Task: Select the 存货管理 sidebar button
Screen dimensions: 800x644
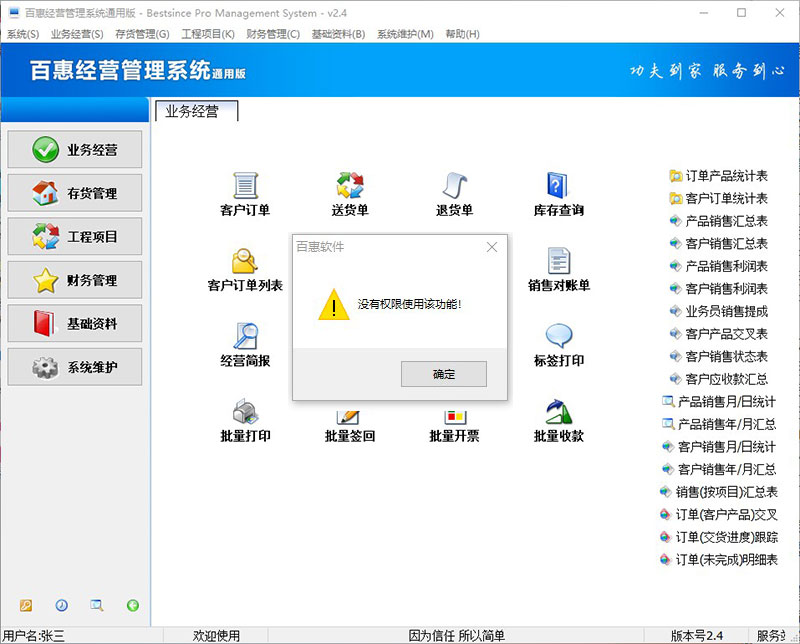Action: [74, 193]
